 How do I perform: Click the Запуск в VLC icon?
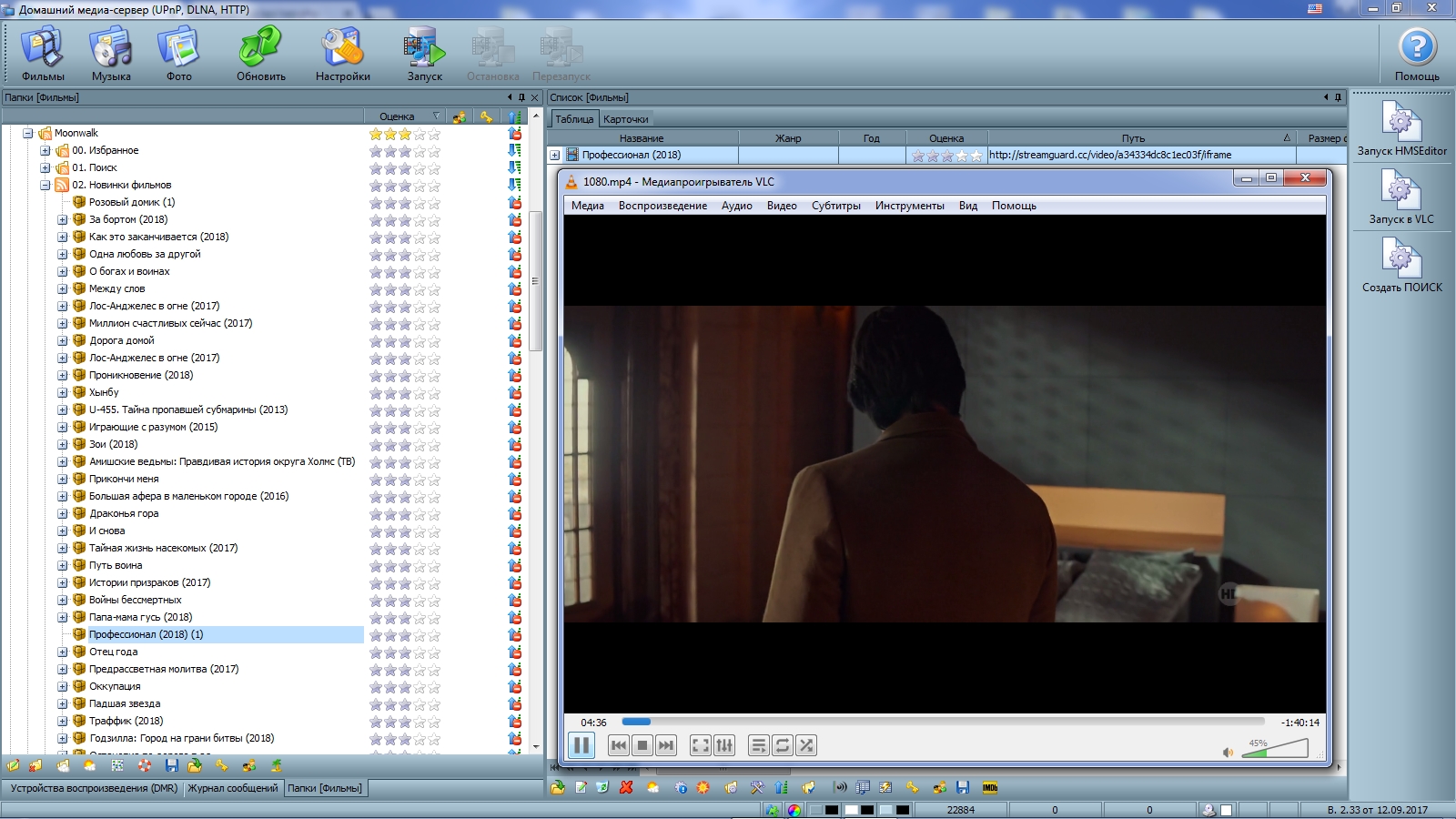[x=1401, y=197]
